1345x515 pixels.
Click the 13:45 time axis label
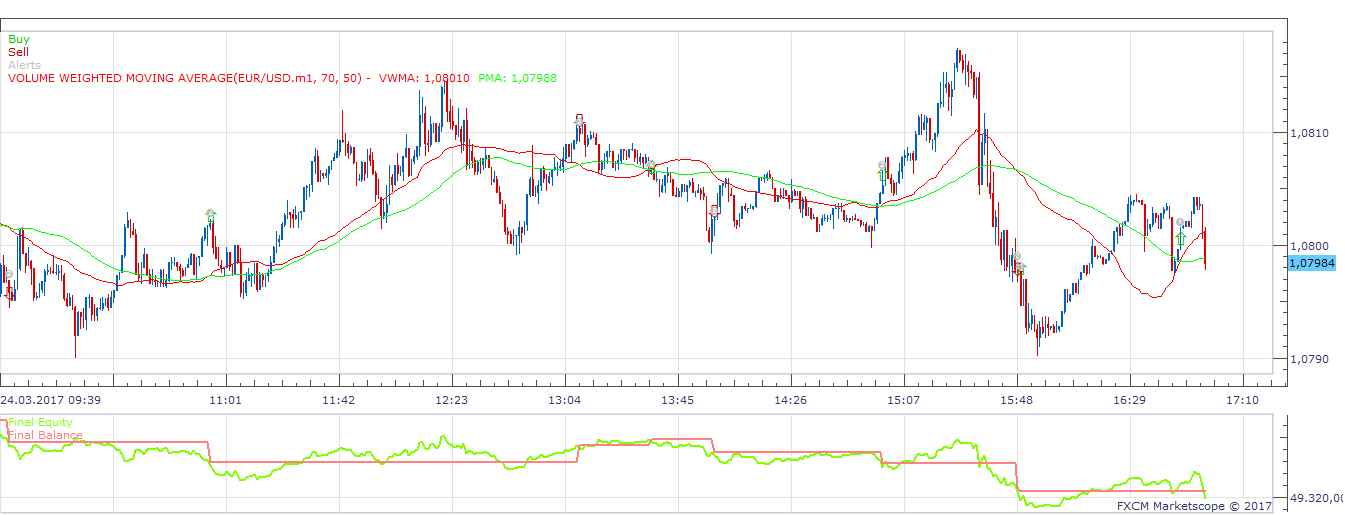pyautogui.click(x=678, y=400)
